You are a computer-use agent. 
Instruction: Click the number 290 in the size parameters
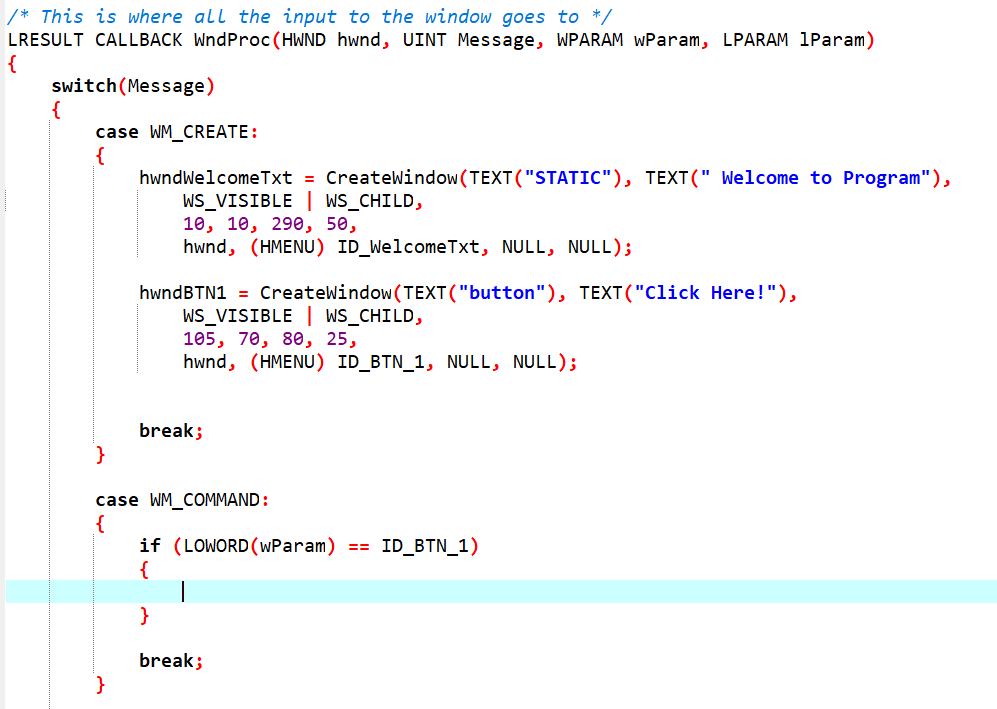289,223
